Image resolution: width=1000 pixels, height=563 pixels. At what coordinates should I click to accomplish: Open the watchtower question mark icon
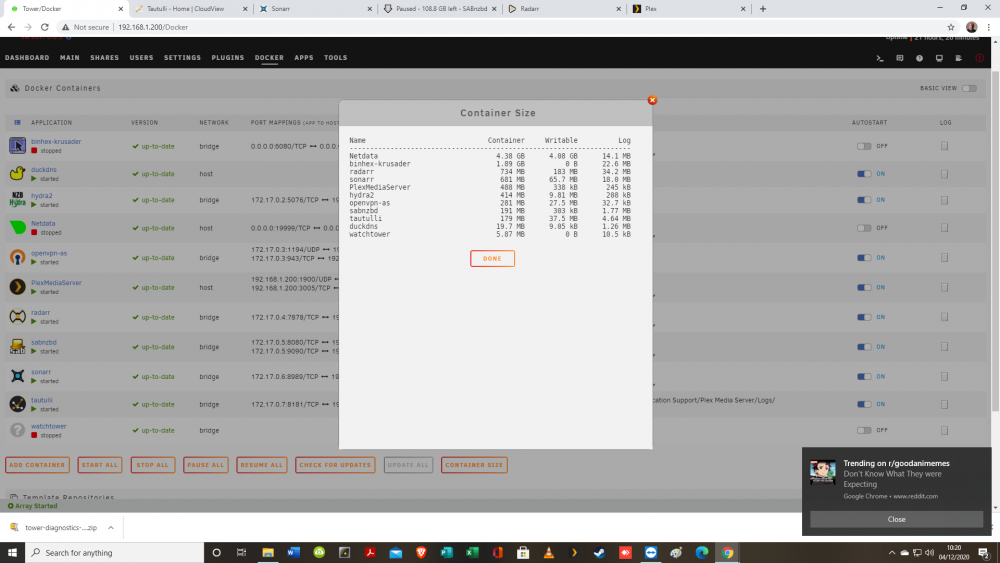click(17, 430)
